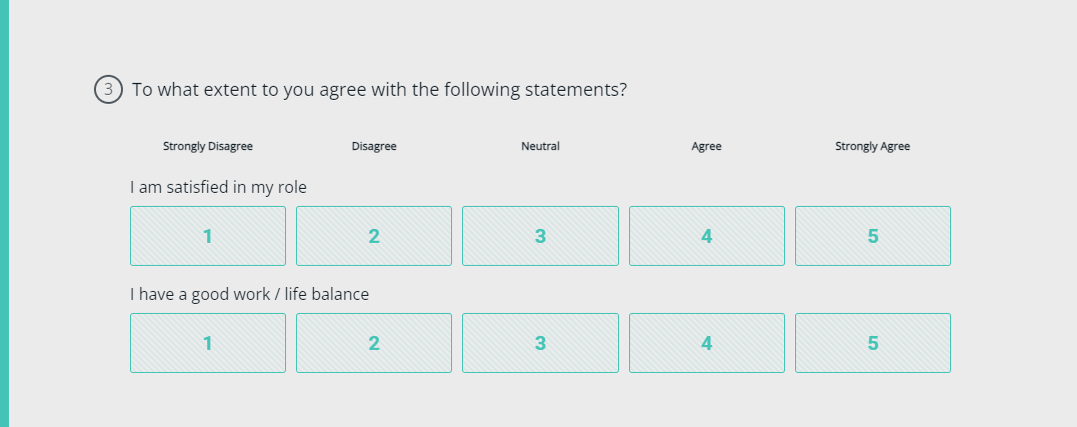Click the 'I have a good work / life balance' text
The height and width of the screenshot is (427, 1077).
[x=249, y=294]
